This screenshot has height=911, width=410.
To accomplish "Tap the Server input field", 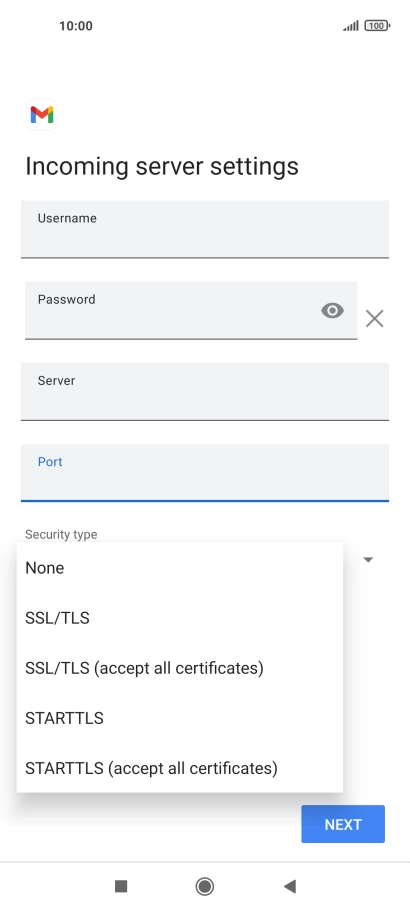I will coord(204,392).
